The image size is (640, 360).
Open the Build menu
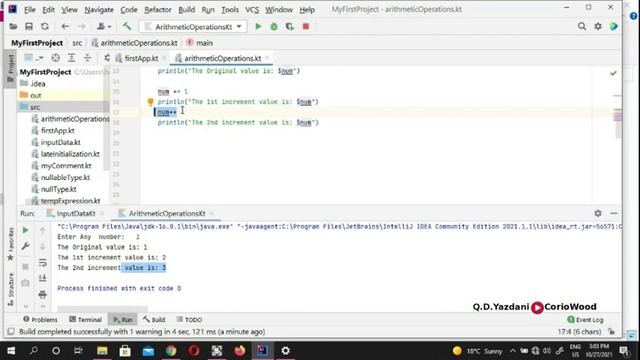pyautogui.click(x=187, y=9)
